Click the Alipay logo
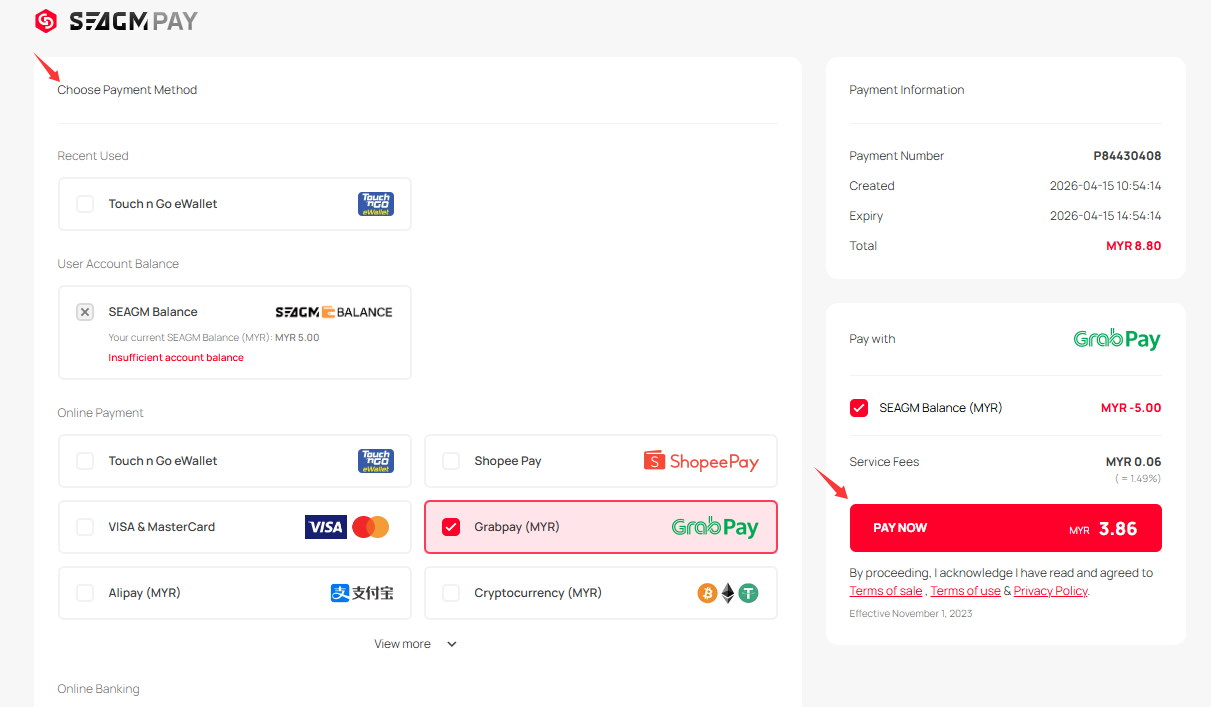The height and width of the screenshot is (707, 1211). (361, 593)
